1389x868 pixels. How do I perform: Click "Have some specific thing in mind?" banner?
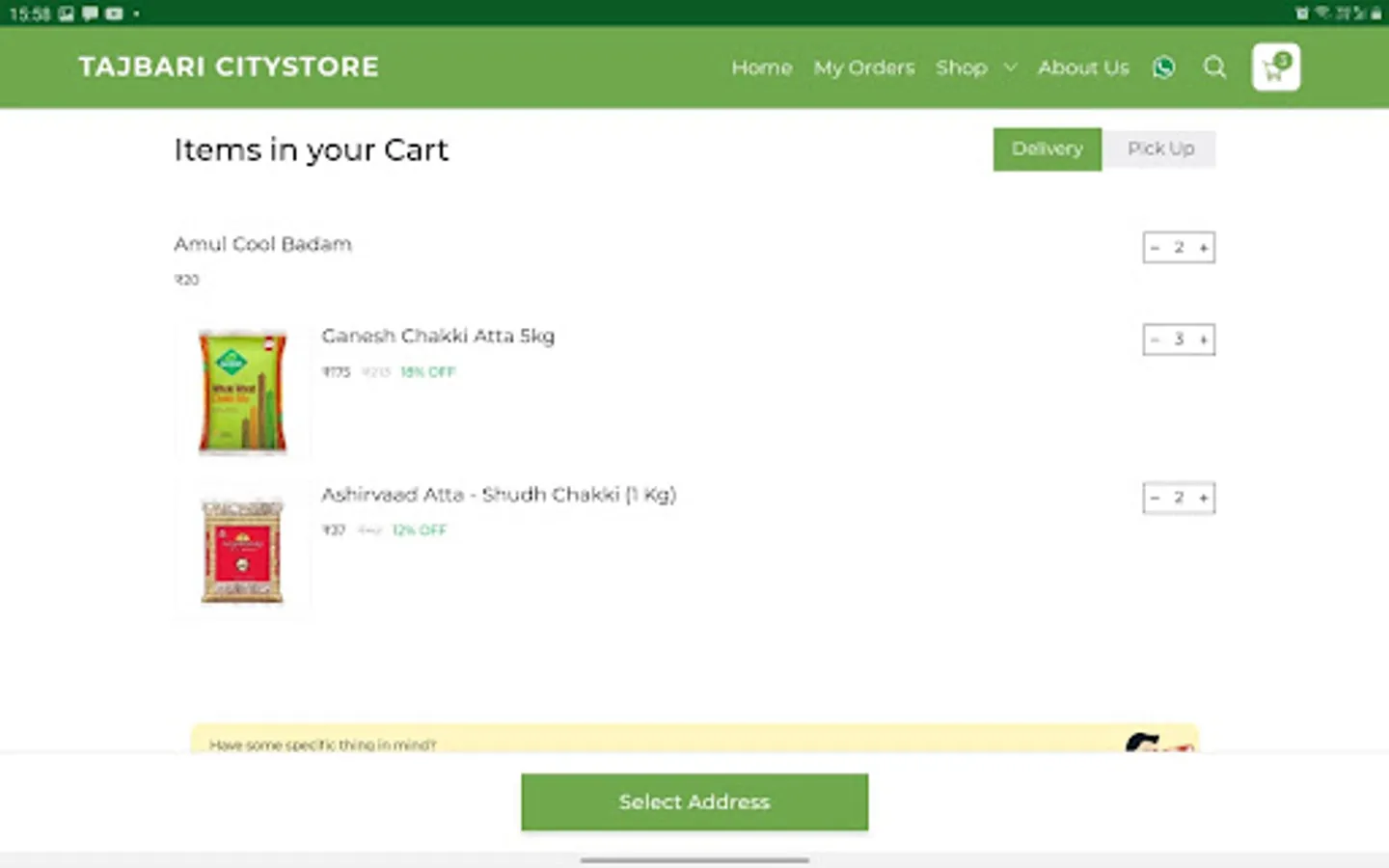(x=694, y=739)
